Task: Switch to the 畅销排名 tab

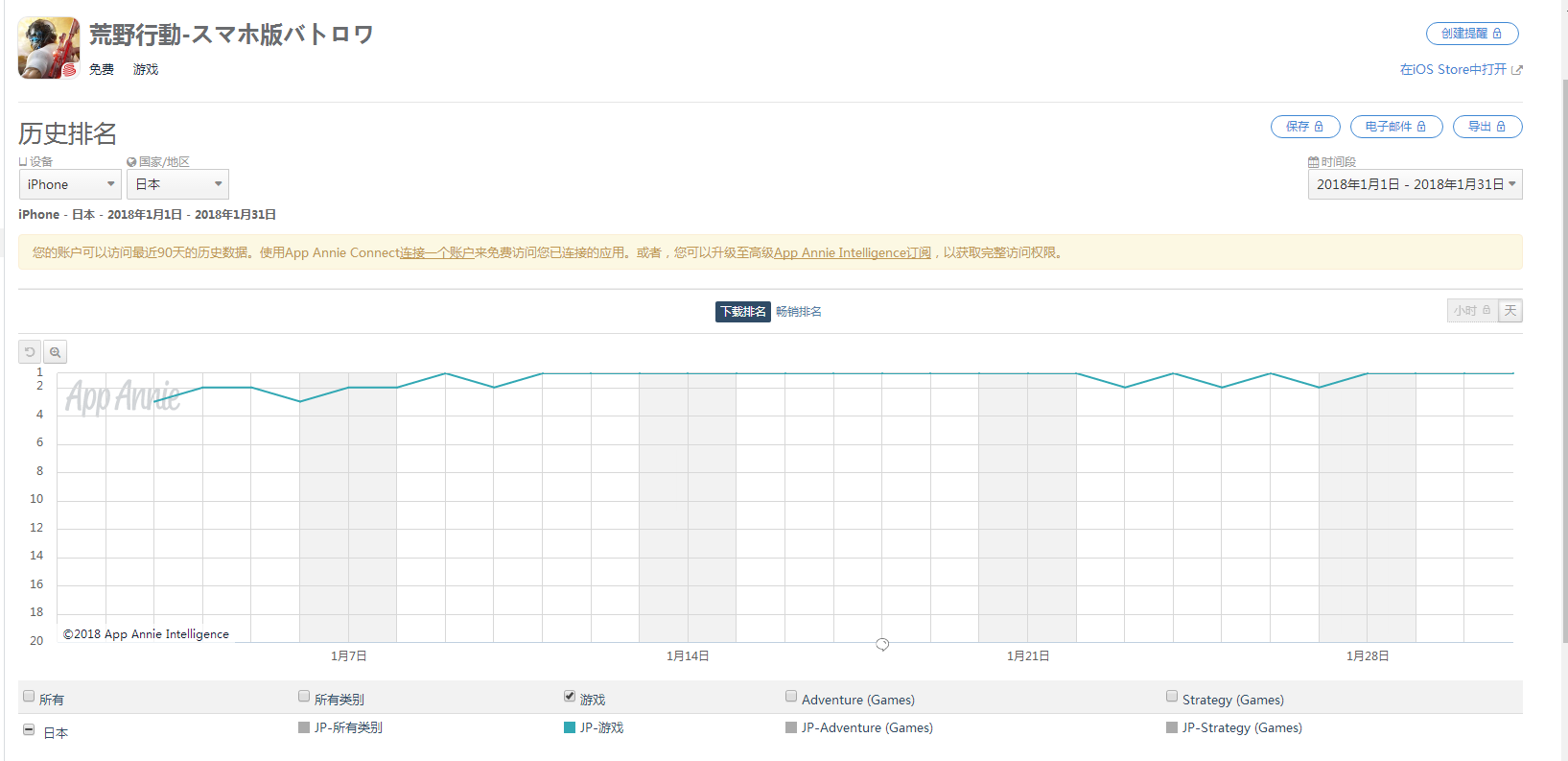Action: (798, 312)
